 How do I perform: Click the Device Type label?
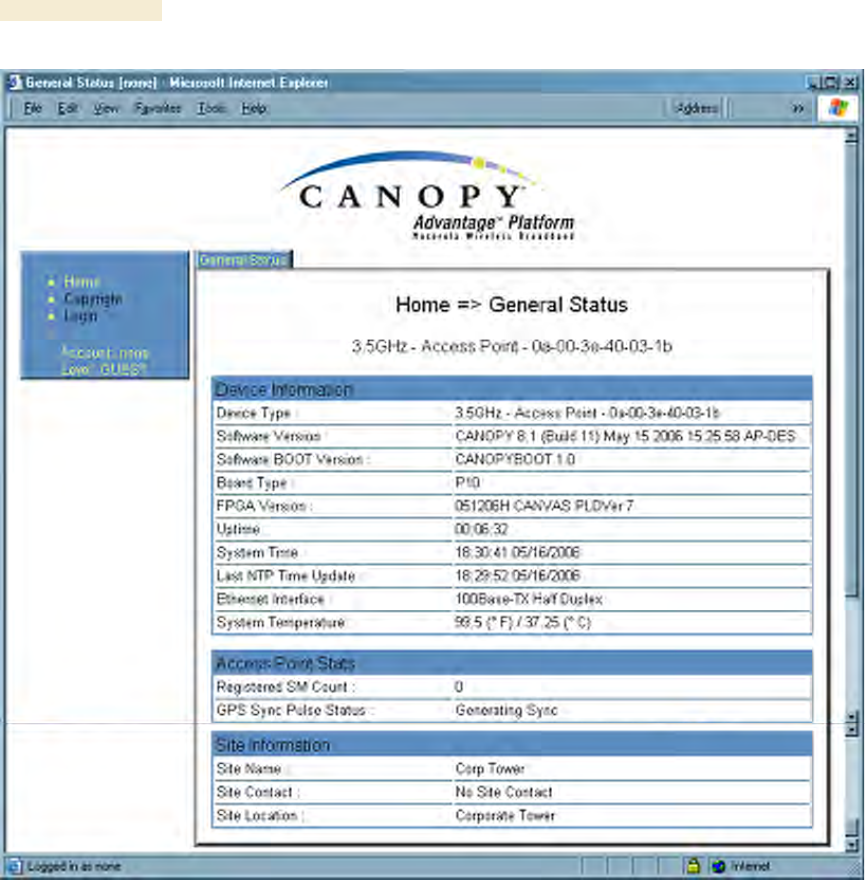click(257, 413)
